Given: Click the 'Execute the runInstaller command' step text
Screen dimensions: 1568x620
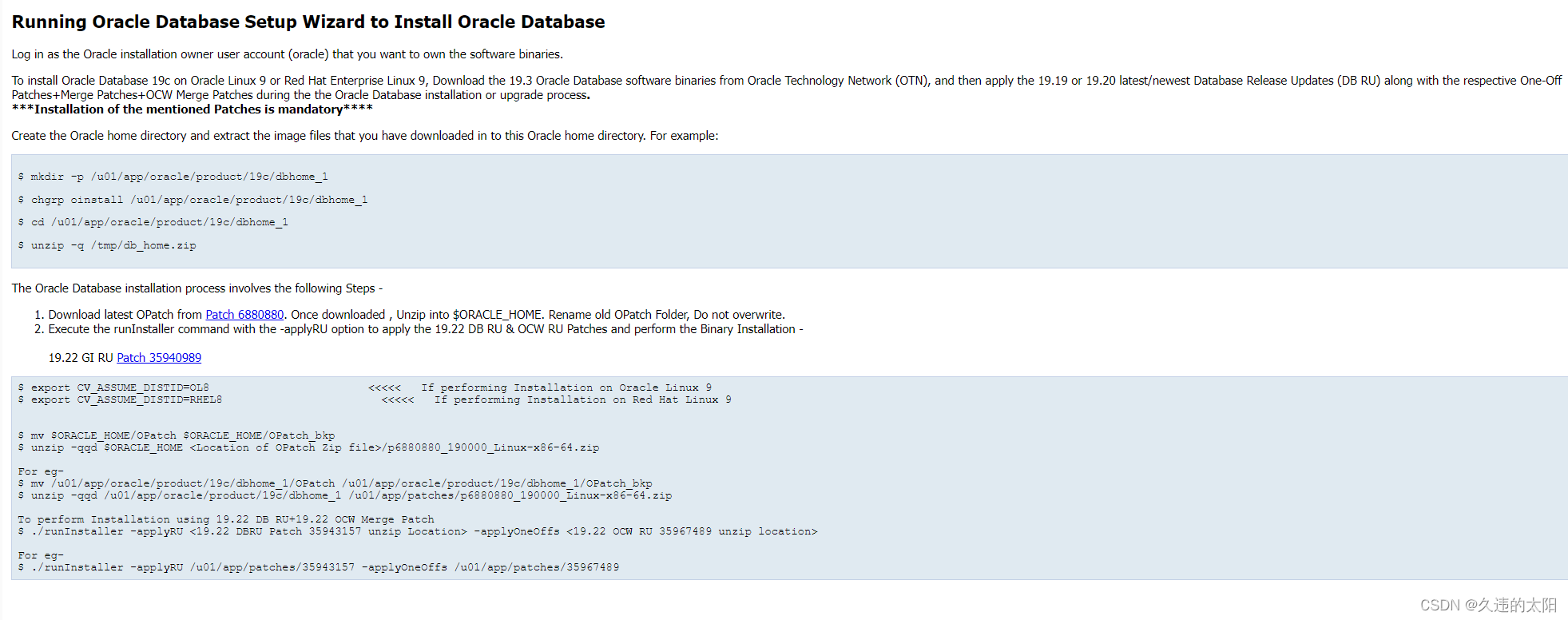Looking at the screenshot, I should [x=426, y=329].
